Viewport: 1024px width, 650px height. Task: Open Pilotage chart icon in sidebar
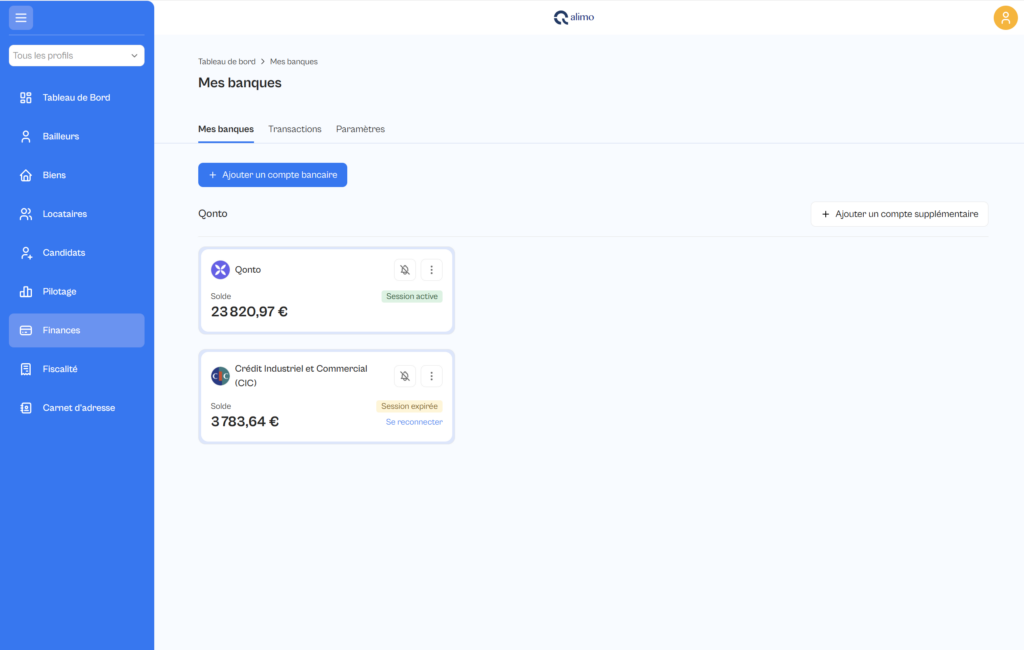[x=25, y=291]
